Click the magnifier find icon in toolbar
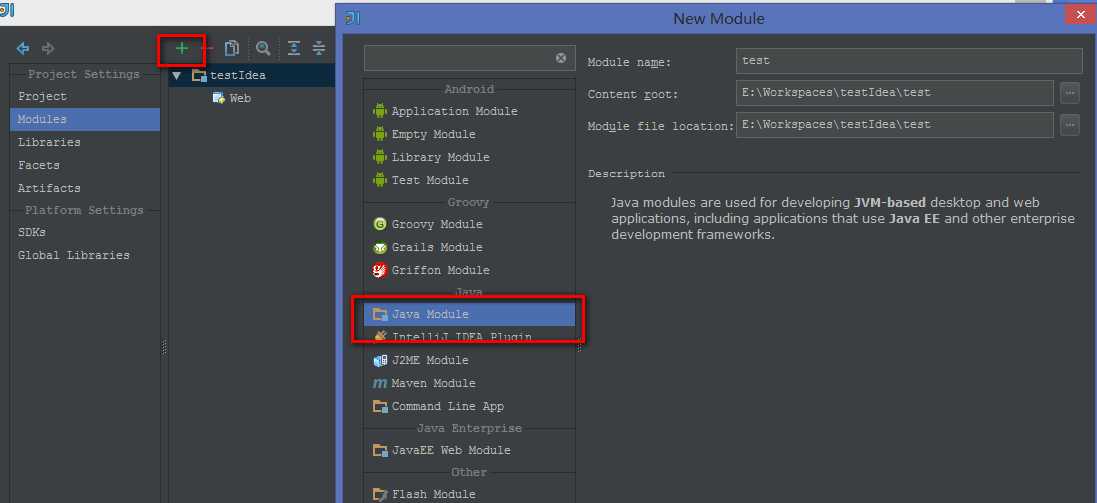The image size is (1097, 503). point(263,48)
